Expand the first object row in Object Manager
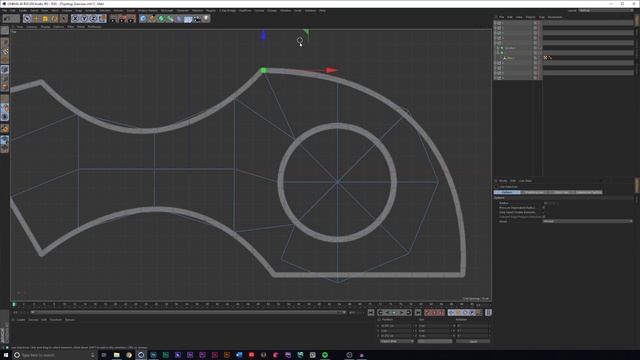640x360 pixels. (x=496, y=23)
